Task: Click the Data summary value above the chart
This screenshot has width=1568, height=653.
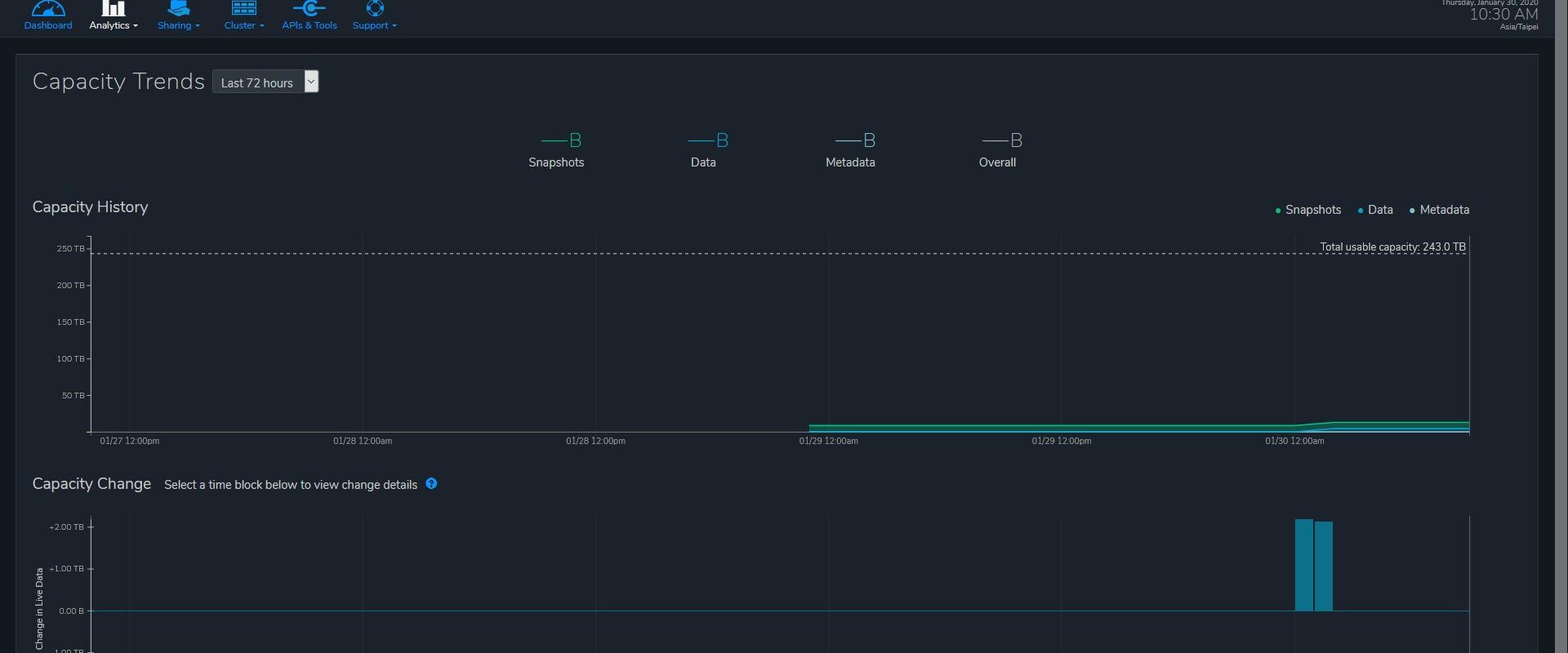Action: point(708,140)
